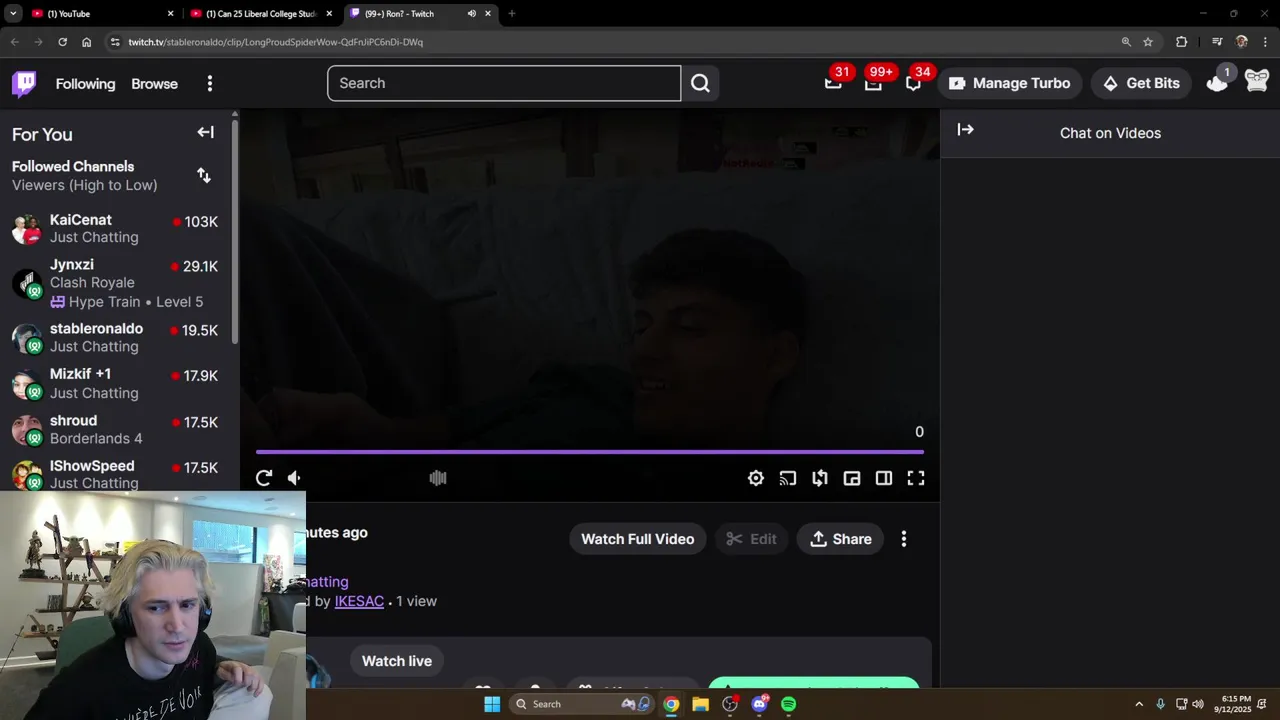Open the Following page
The width and height of the screenshot is (1280, 720).
click(x=85, y=83)
